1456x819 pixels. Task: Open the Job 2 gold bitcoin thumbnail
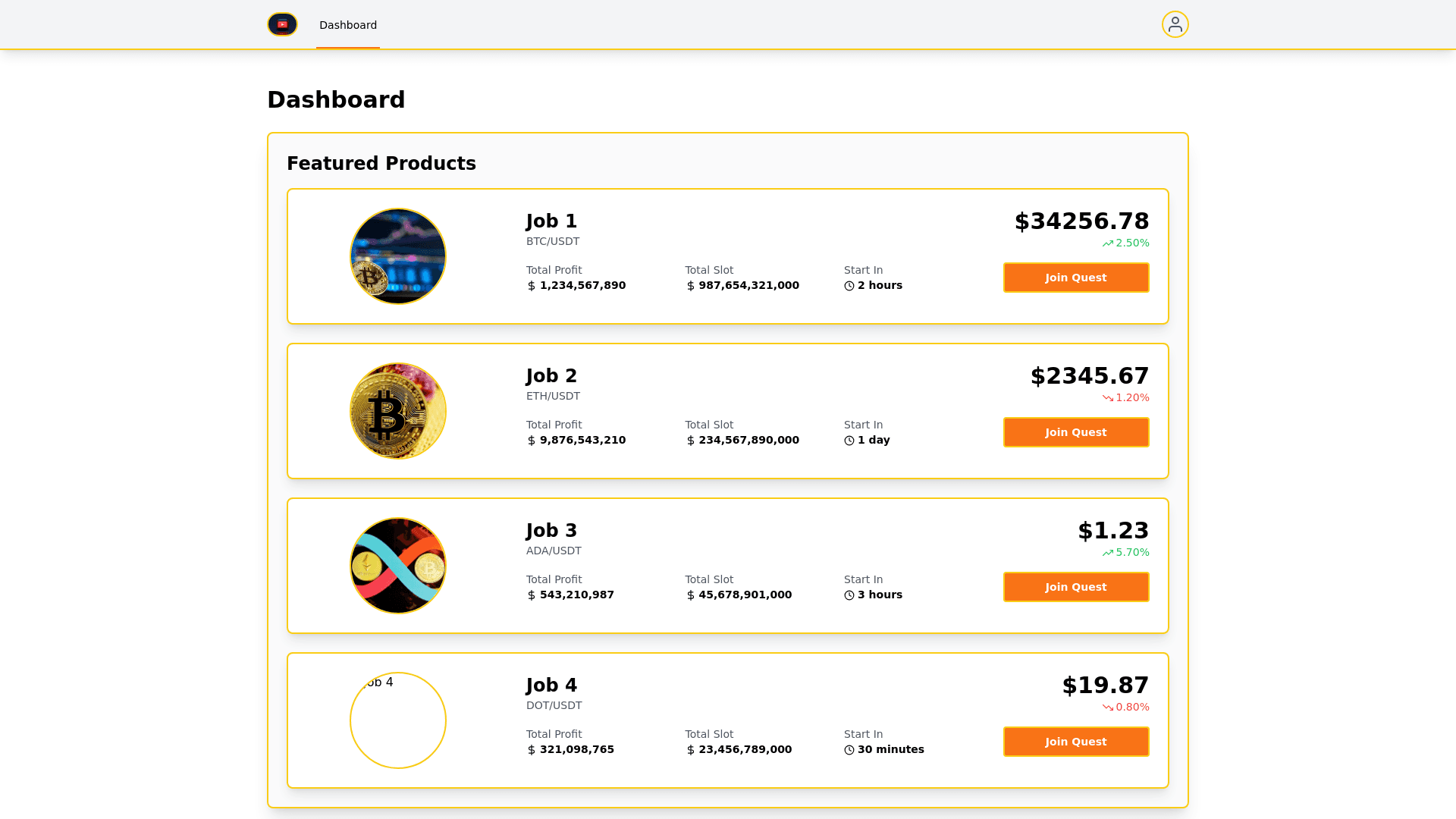(398, 411)
